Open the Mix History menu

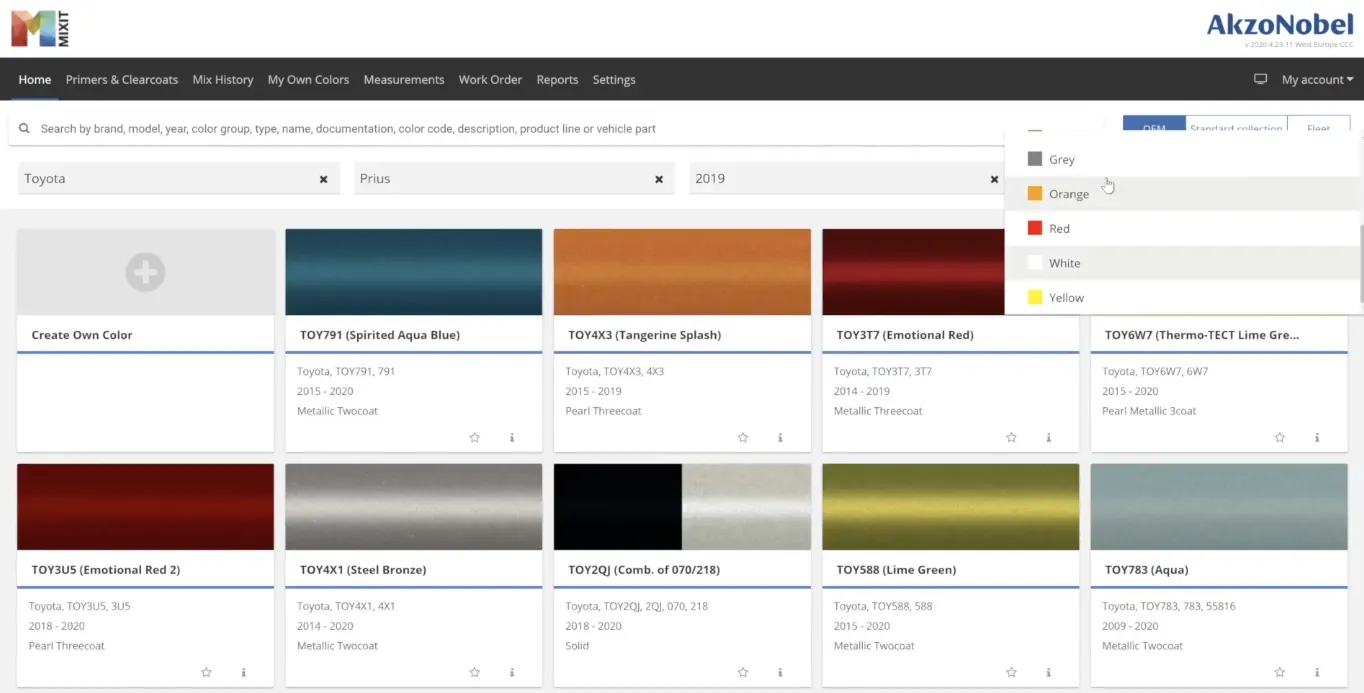click(x=222, y=80)
